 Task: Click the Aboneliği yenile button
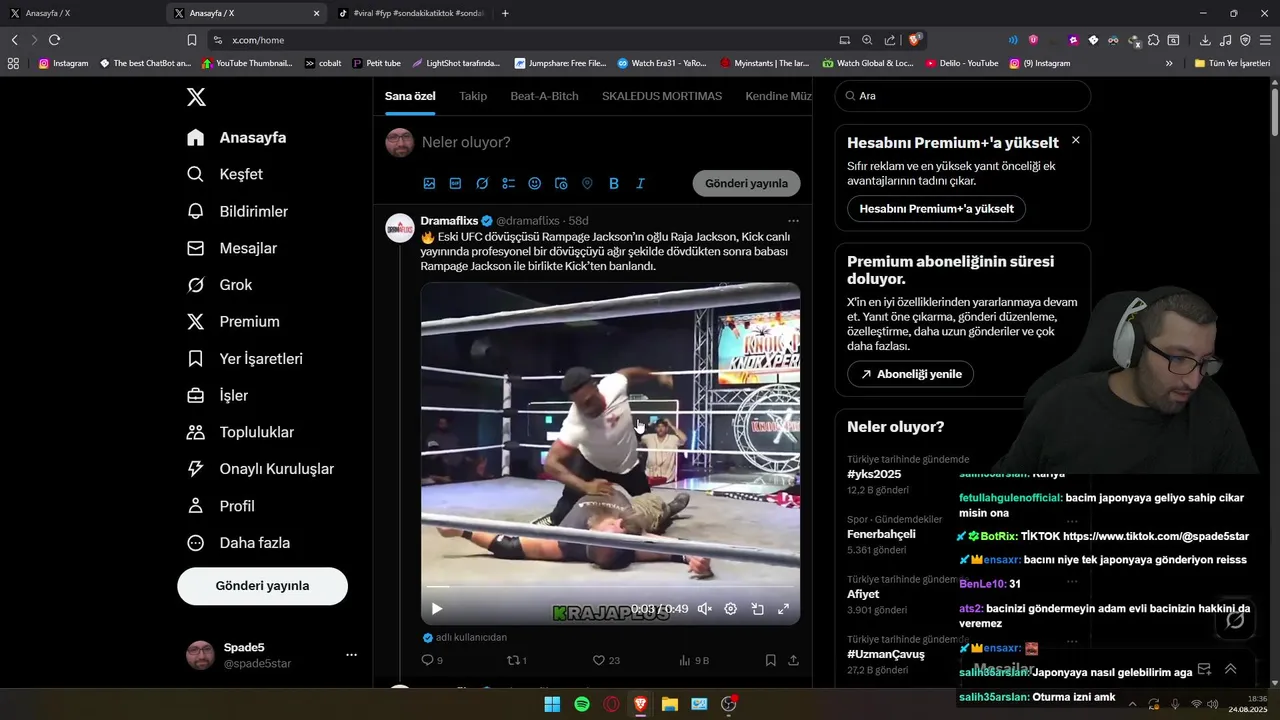pos(910,374)
